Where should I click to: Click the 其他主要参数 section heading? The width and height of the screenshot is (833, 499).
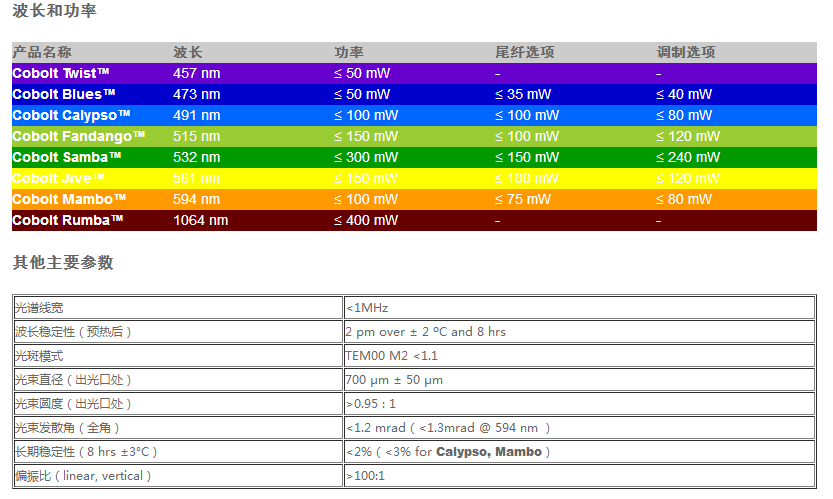click(x=63, y=263)
